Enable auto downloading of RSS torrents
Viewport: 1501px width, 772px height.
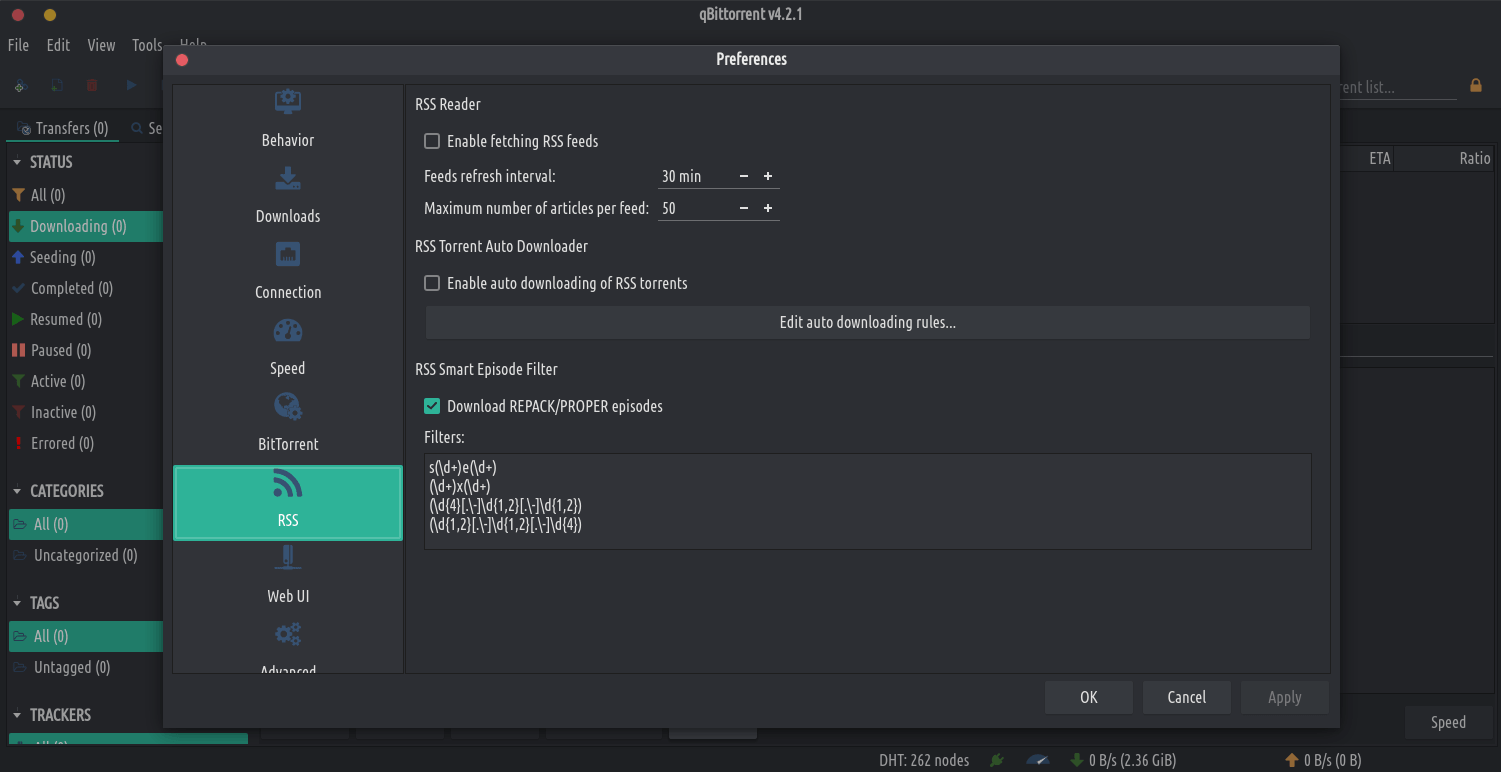432,283
